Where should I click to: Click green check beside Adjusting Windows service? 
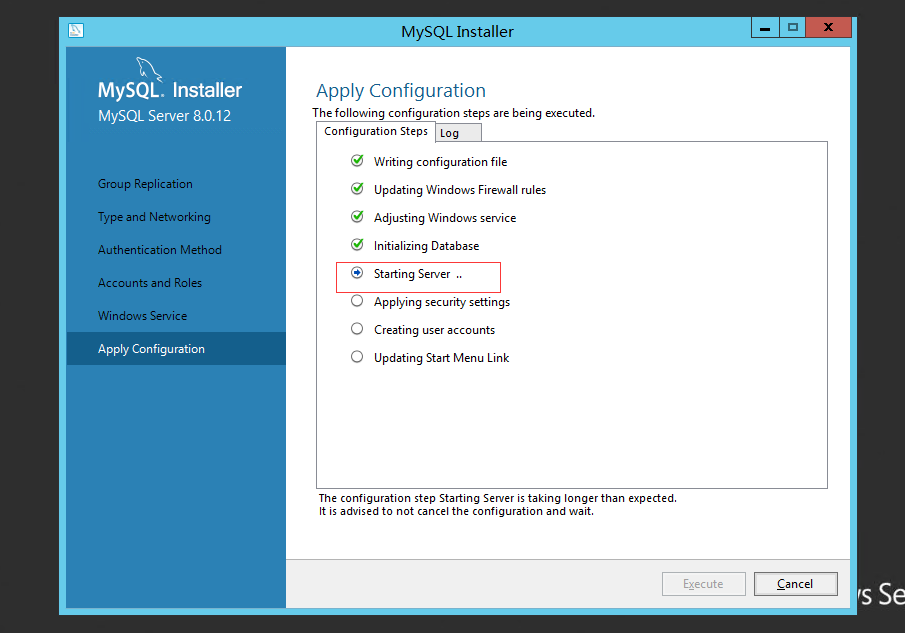357,216
